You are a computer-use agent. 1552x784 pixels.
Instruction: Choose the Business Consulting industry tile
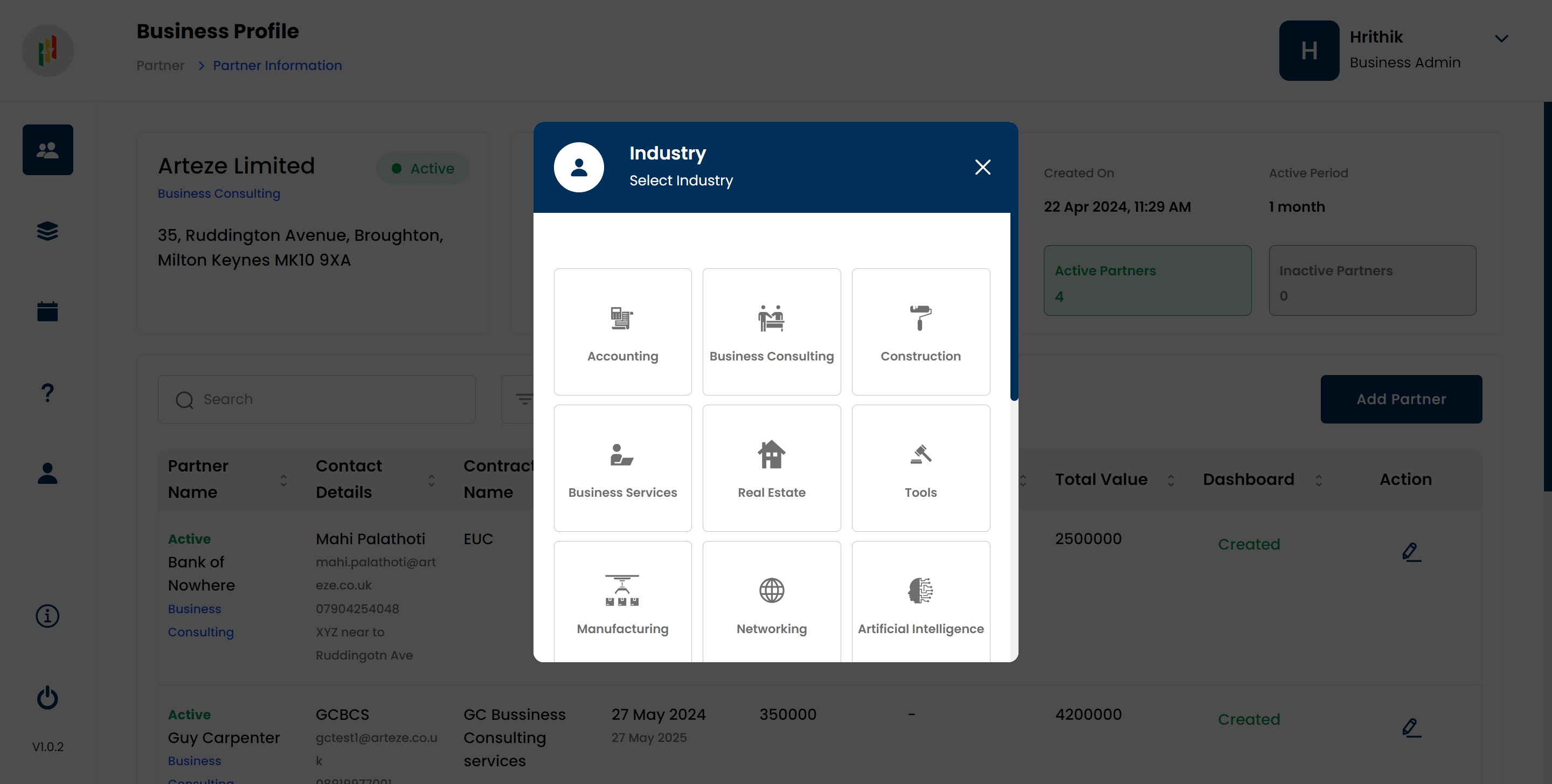(771, 332)
